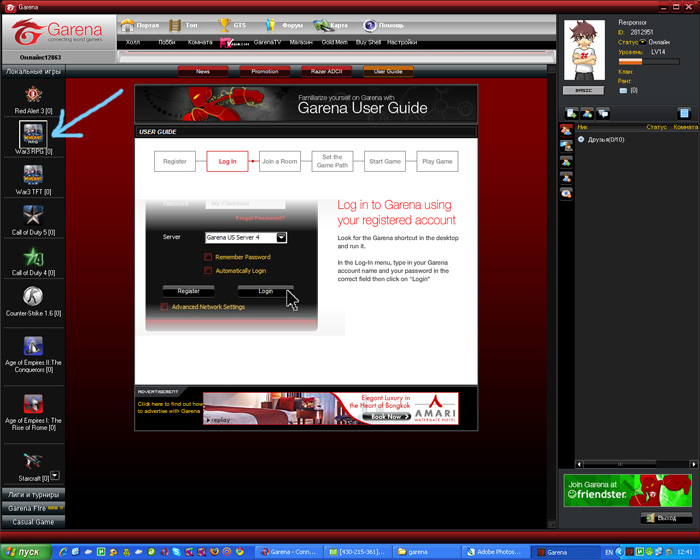Select the War3 RPG game icon
The image size is (700, 560).
pos(33,134)
